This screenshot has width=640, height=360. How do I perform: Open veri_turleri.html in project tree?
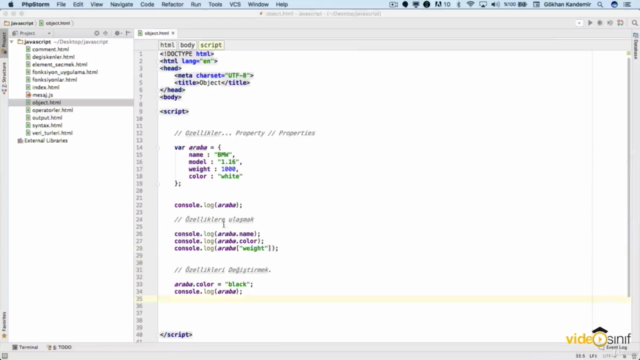coord(52,133)
